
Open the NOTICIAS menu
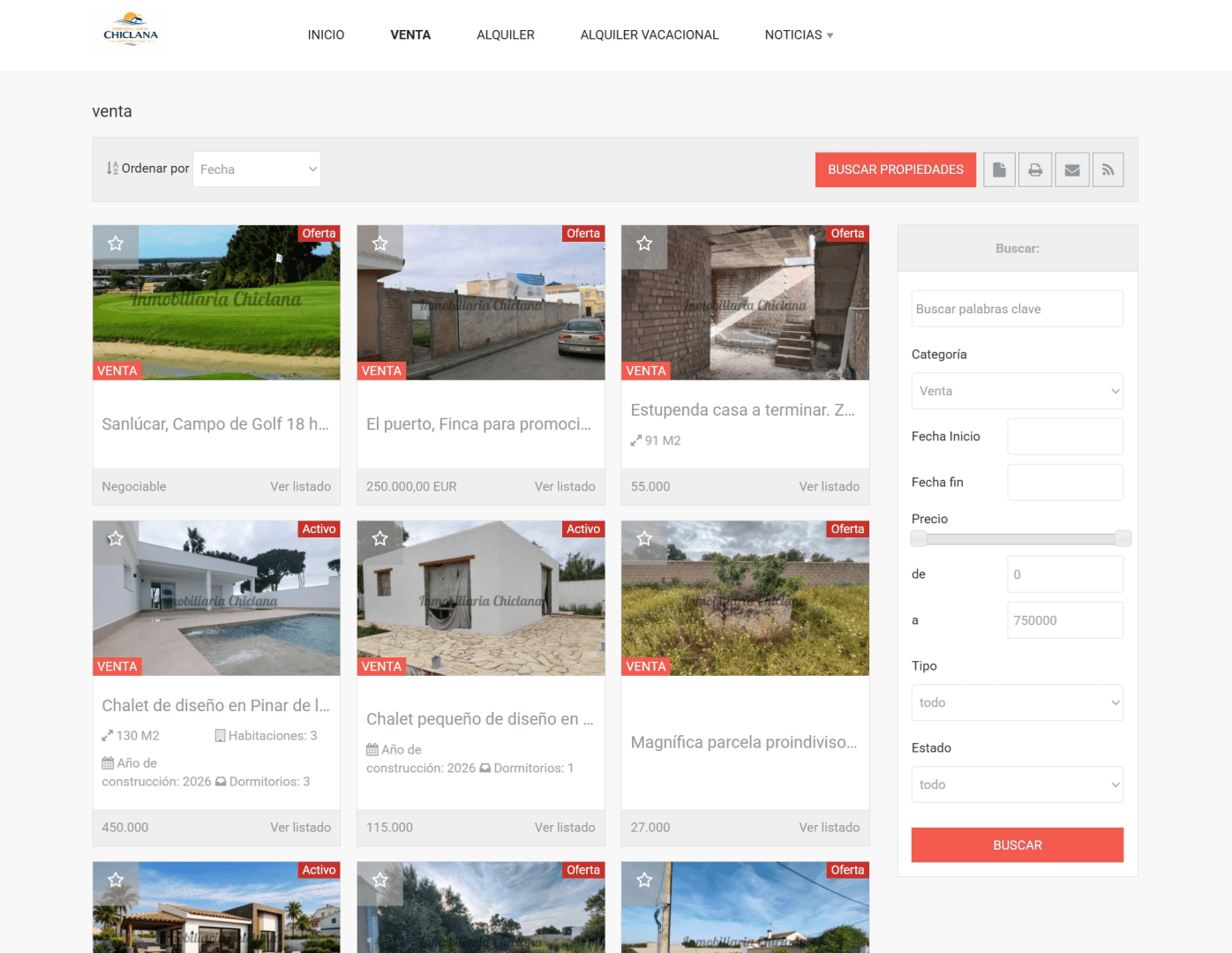799,35
